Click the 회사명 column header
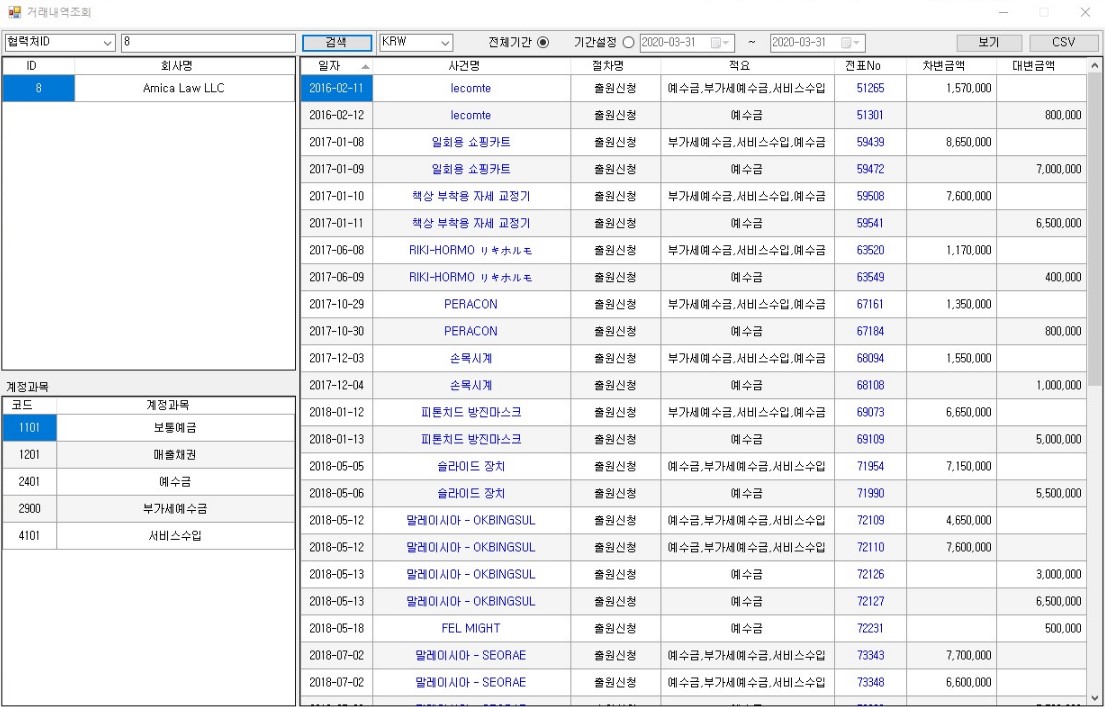This screenshot has width=1105, height=707. click(184, 66)
